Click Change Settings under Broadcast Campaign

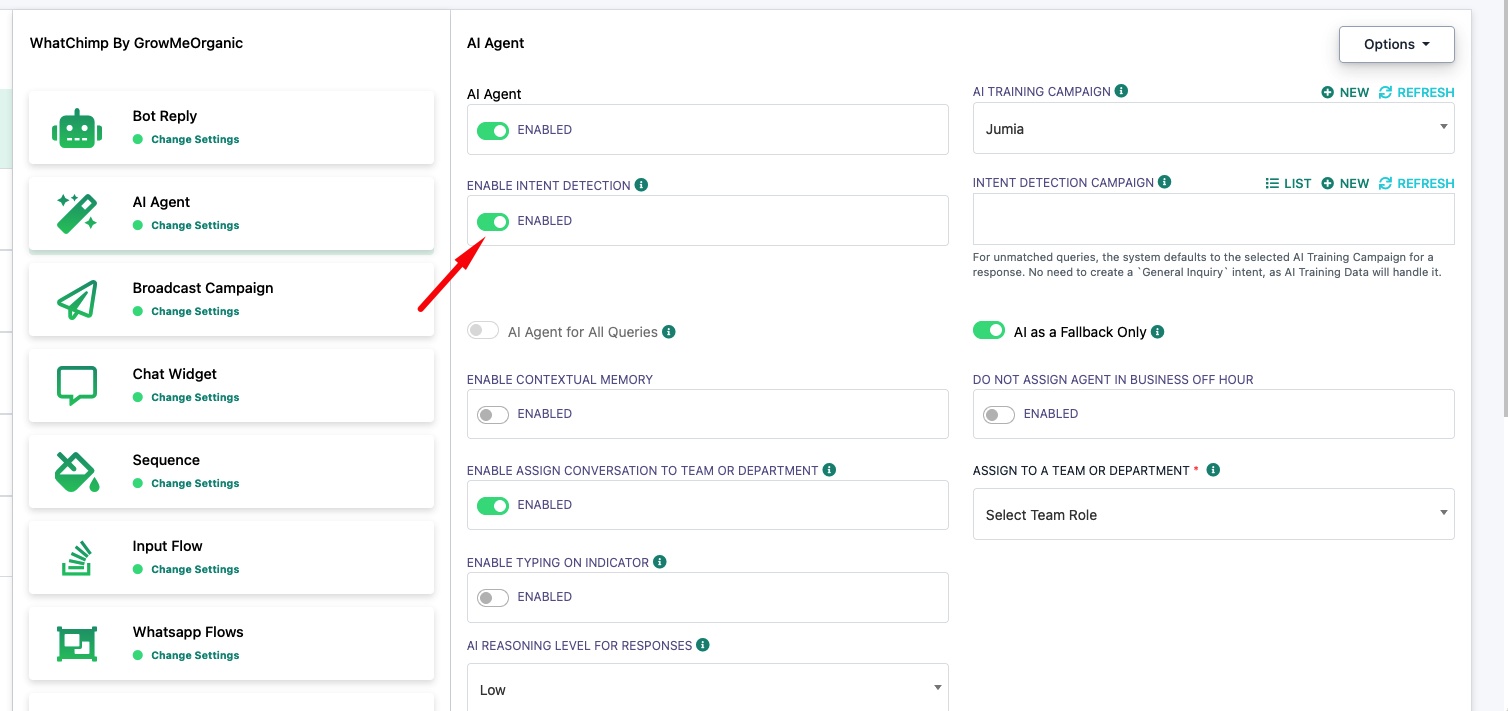pyautogui.click(x=195, y=311)
